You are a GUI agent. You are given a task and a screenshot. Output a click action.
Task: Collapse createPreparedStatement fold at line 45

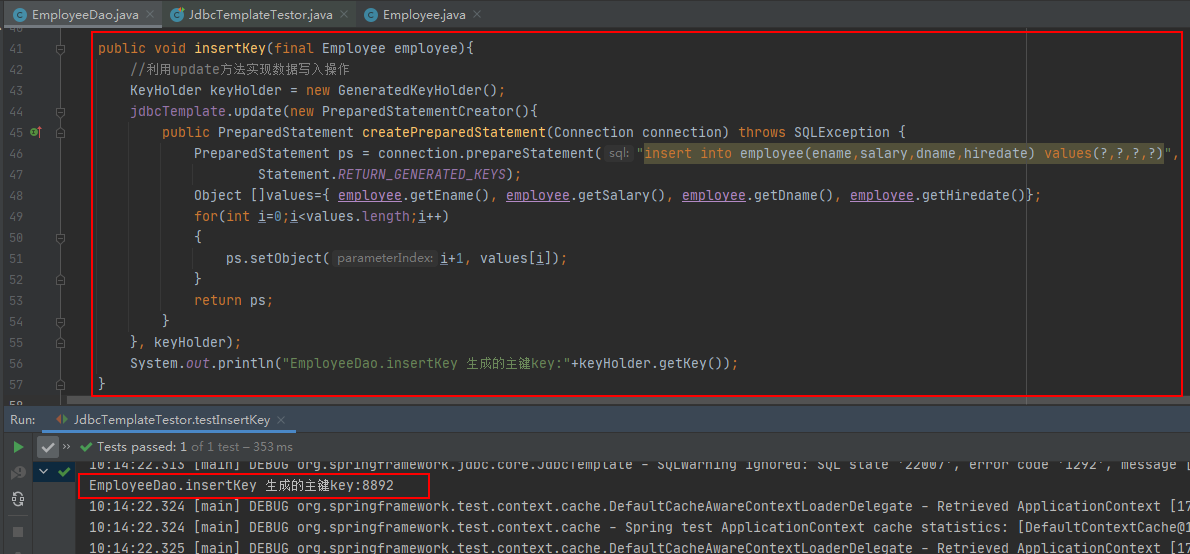click(60, 132)
